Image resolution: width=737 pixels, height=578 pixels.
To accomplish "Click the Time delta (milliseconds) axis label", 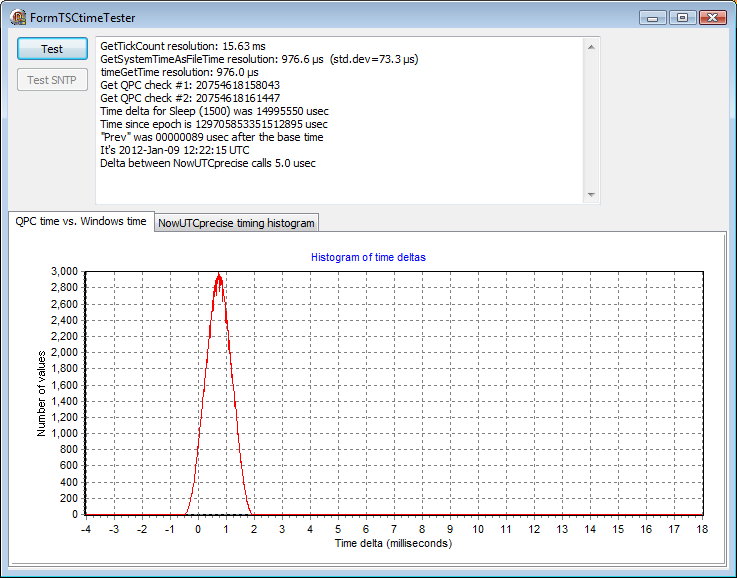I will pyautogui.click(x=393, y=543).
